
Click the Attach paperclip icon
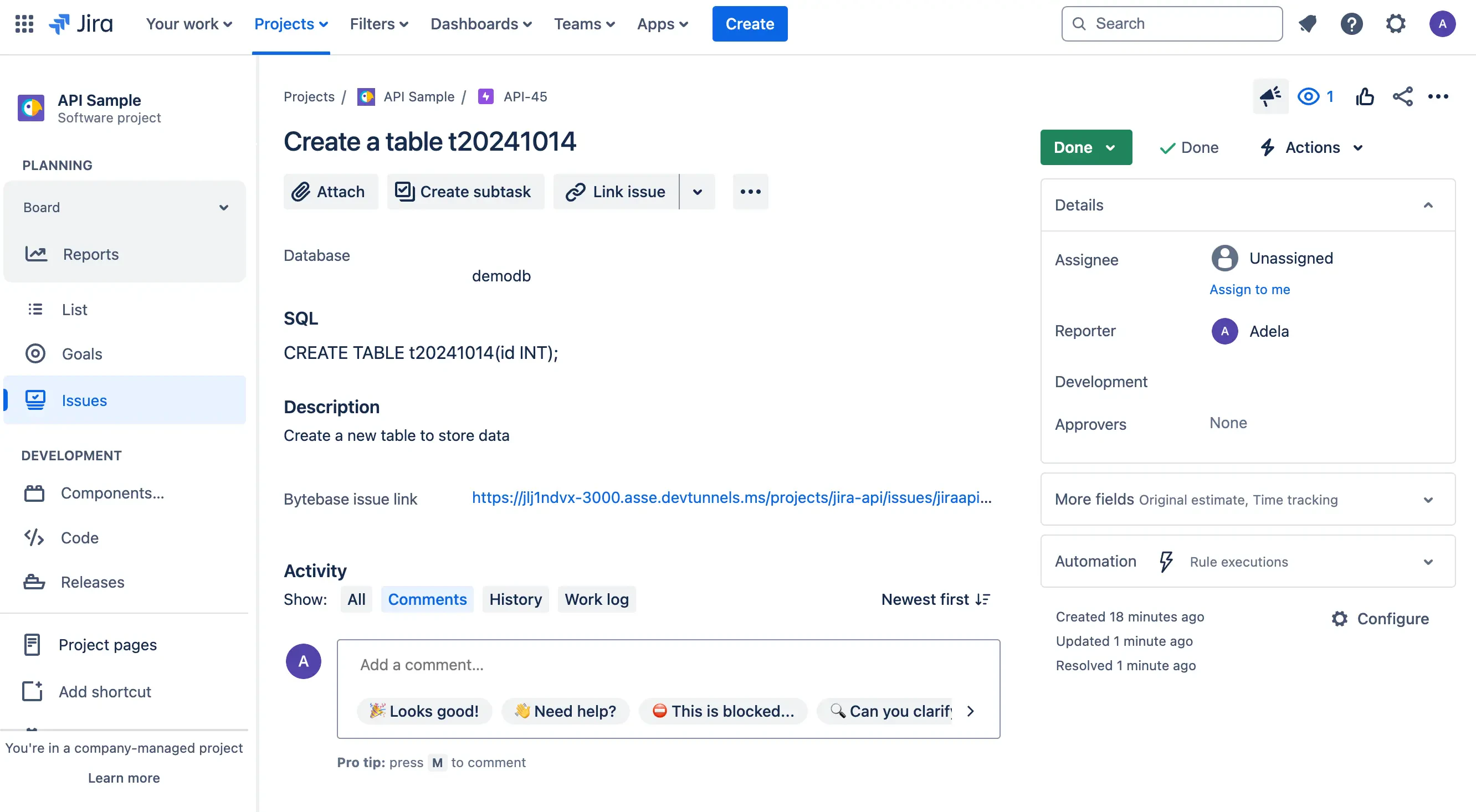point(302,191)
